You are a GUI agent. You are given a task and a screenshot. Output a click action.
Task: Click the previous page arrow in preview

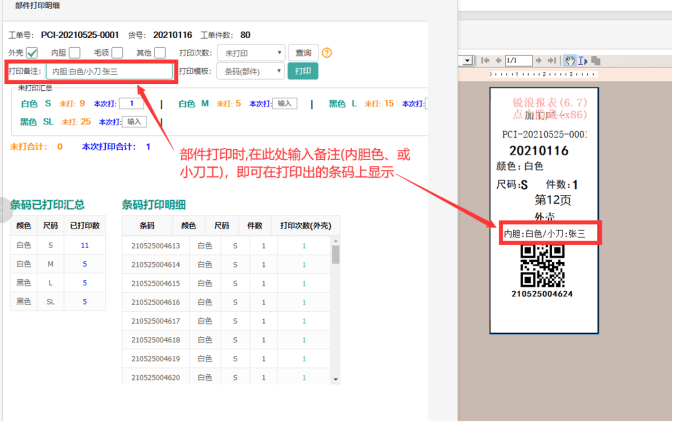pos(498,60)
